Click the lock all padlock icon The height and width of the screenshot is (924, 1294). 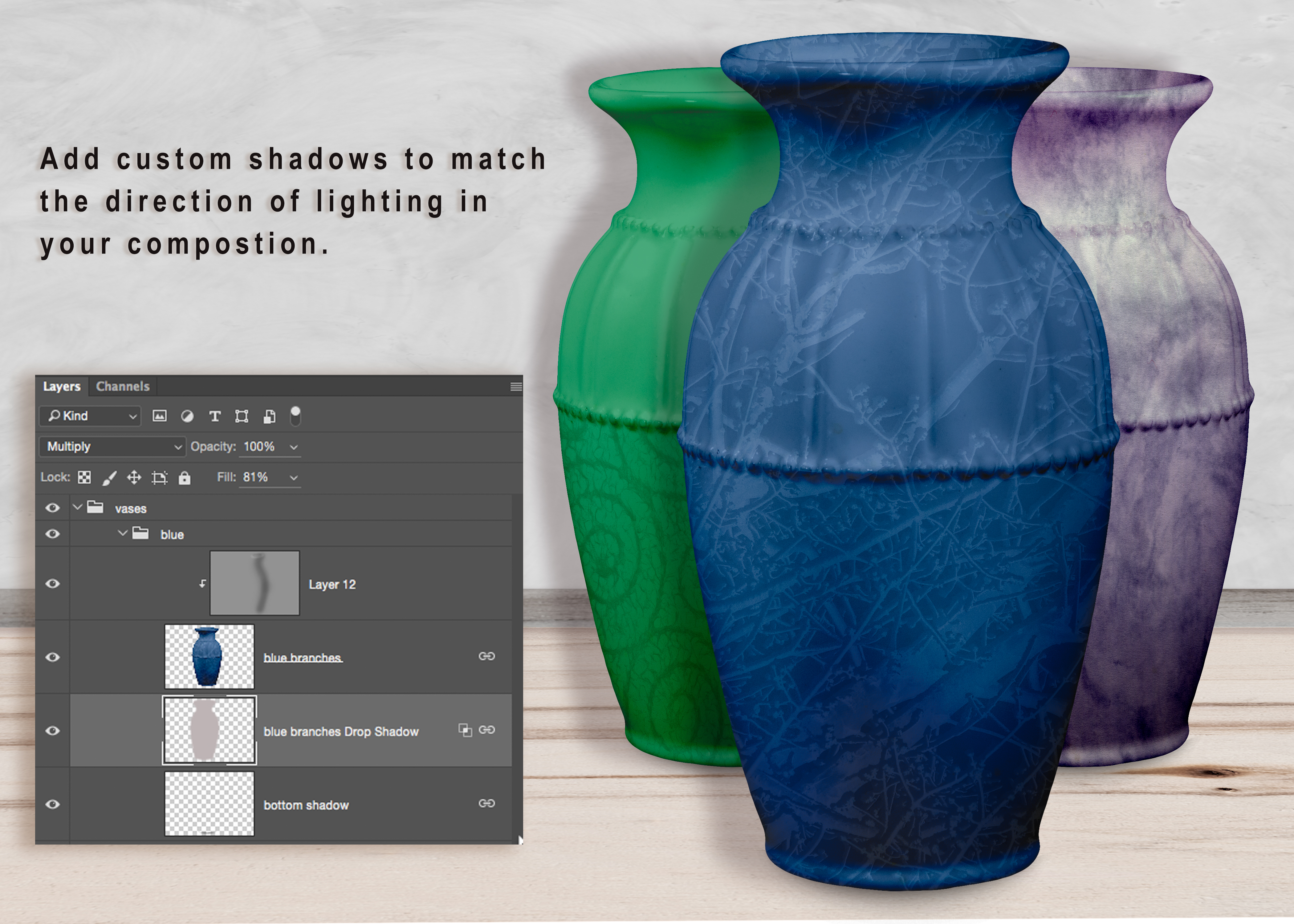tap(184, 477)
